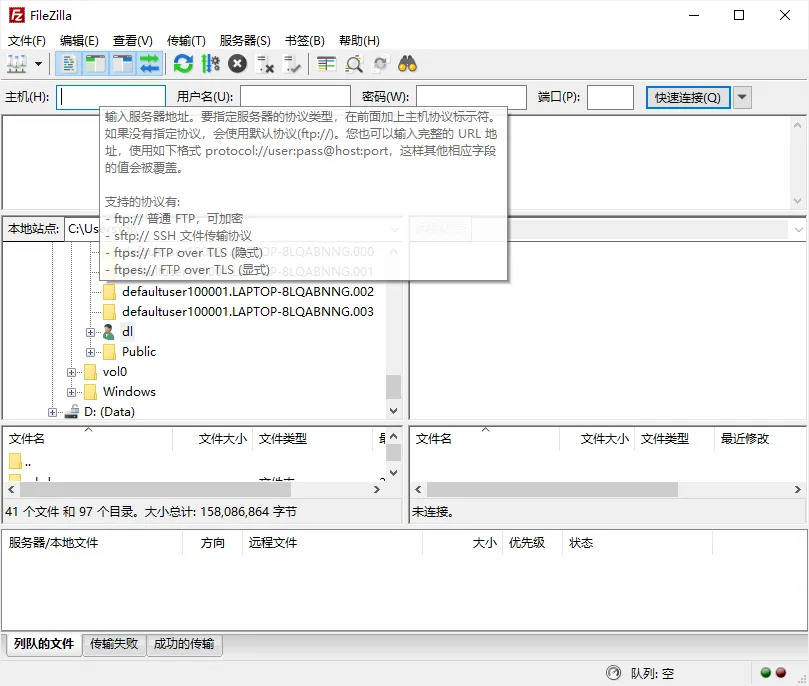
Task: Click message log scroll down arrow
Action: (x=798, y=201)
